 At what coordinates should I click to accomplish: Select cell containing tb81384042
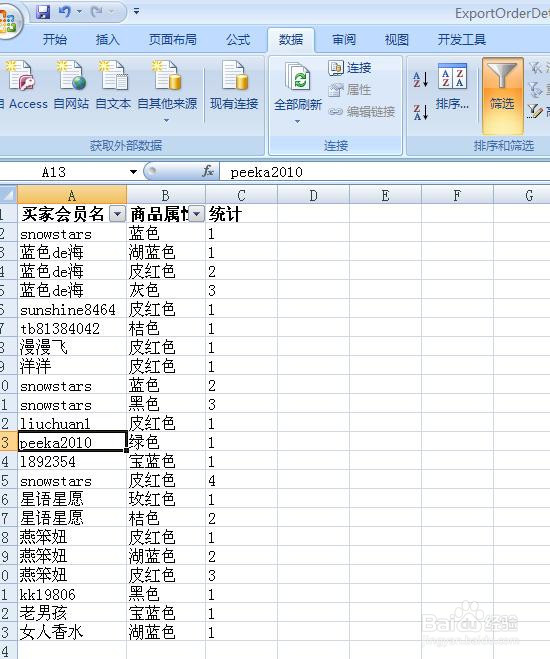tap(72, 329)
